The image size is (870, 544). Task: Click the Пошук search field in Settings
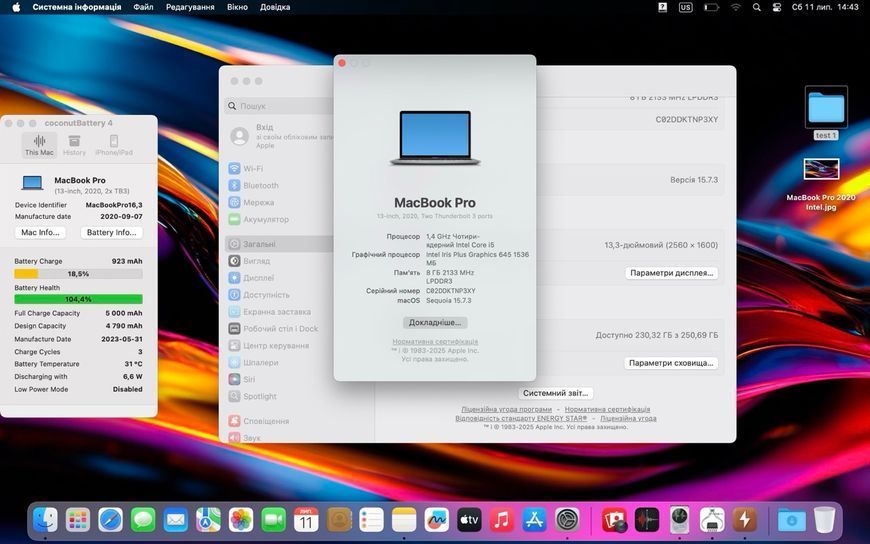[279, 105]
